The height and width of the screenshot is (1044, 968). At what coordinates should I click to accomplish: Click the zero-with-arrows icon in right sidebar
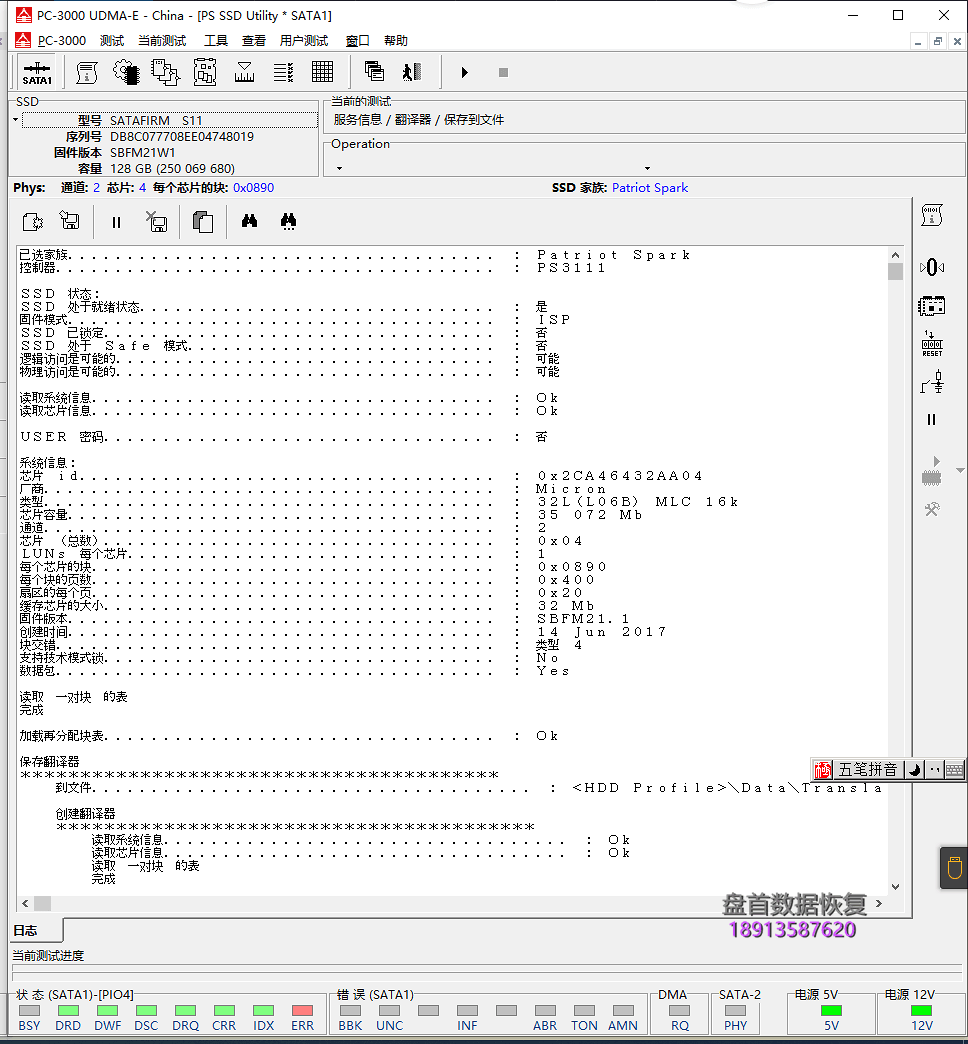pyautogui.click(x=932, y=267)
